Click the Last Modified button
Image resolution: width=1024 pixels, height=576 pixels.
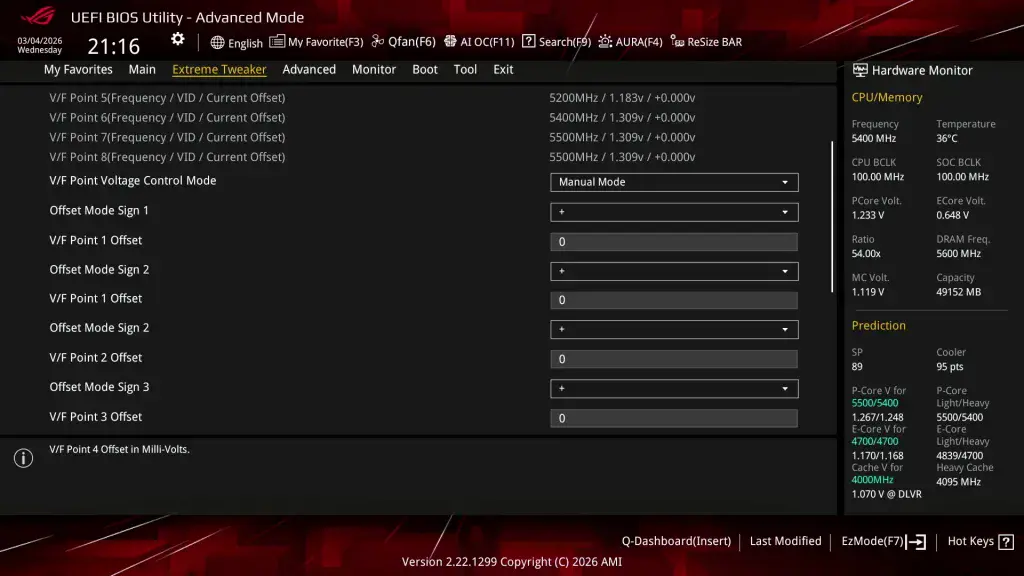point(786,541)
